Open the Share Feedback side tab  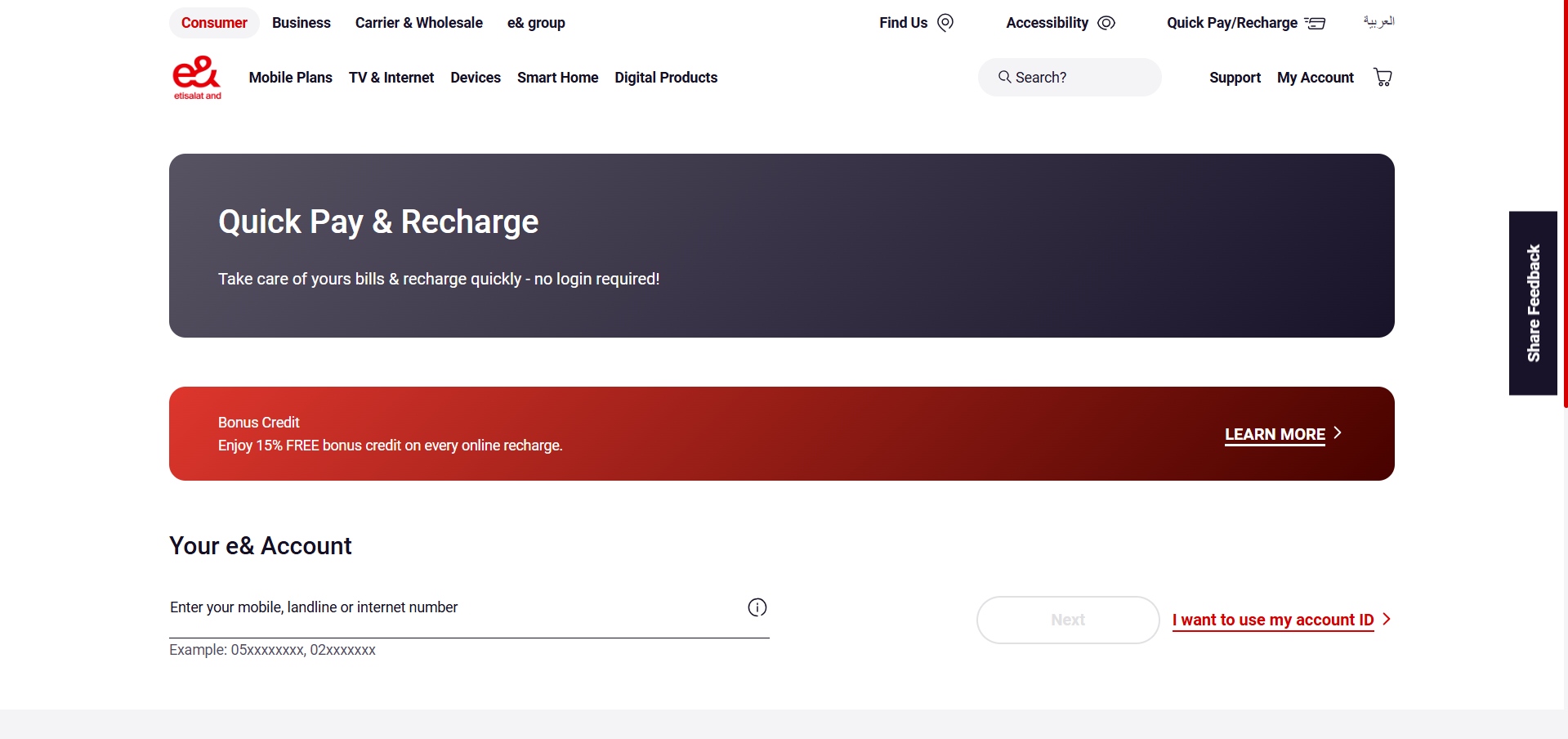coord(1533,303)
